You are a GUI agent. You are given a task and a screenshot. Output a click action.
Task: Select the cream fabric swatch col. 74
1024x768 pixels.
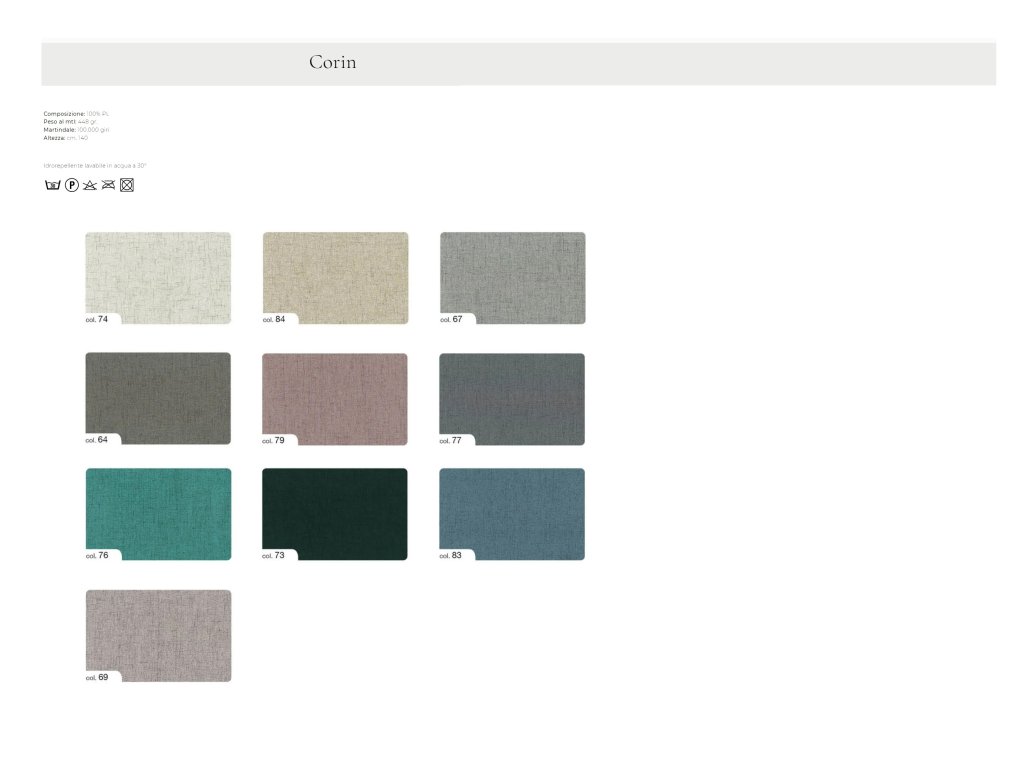click(158, 278)
